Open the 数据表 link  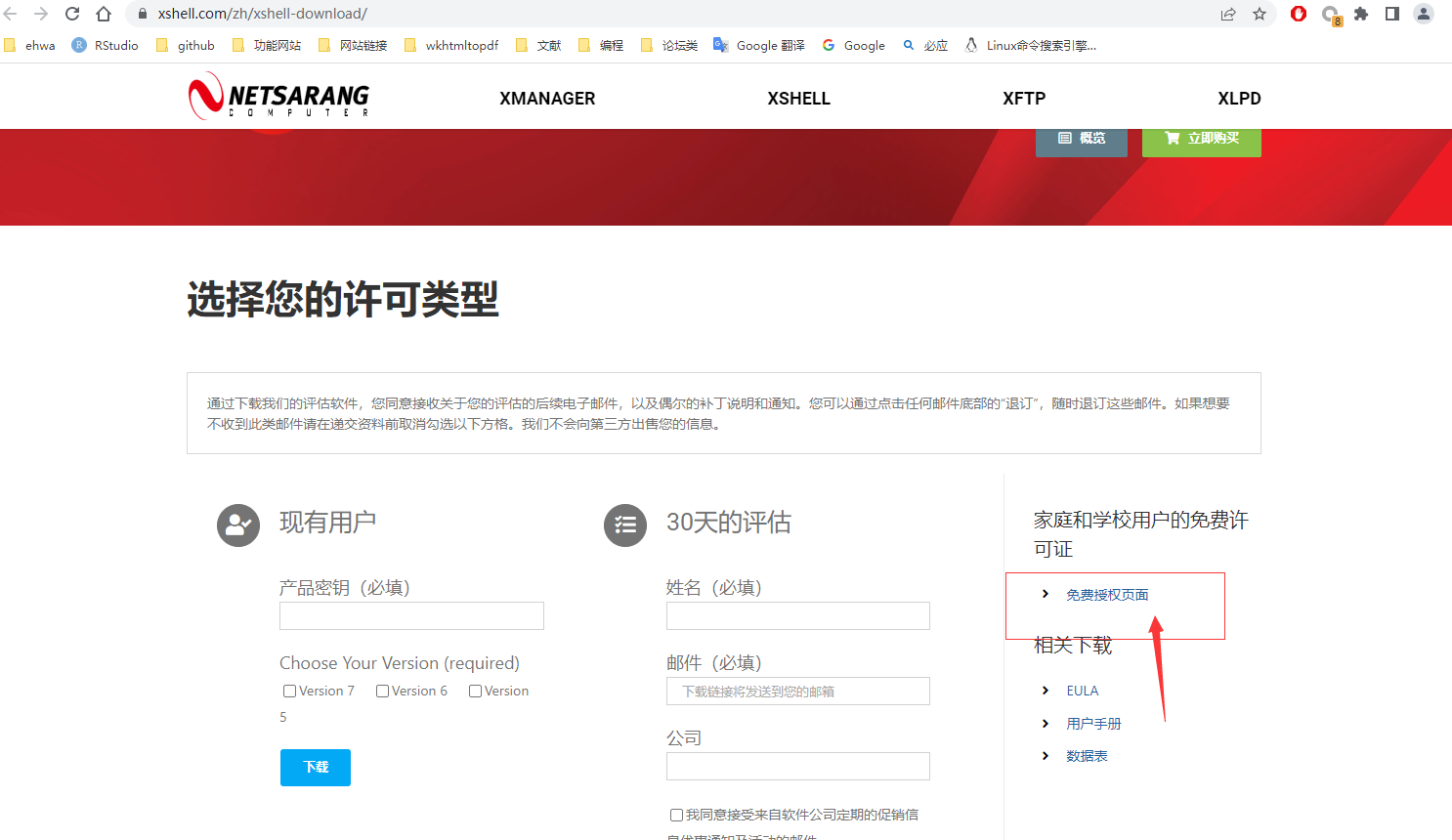pos(1087,756)
